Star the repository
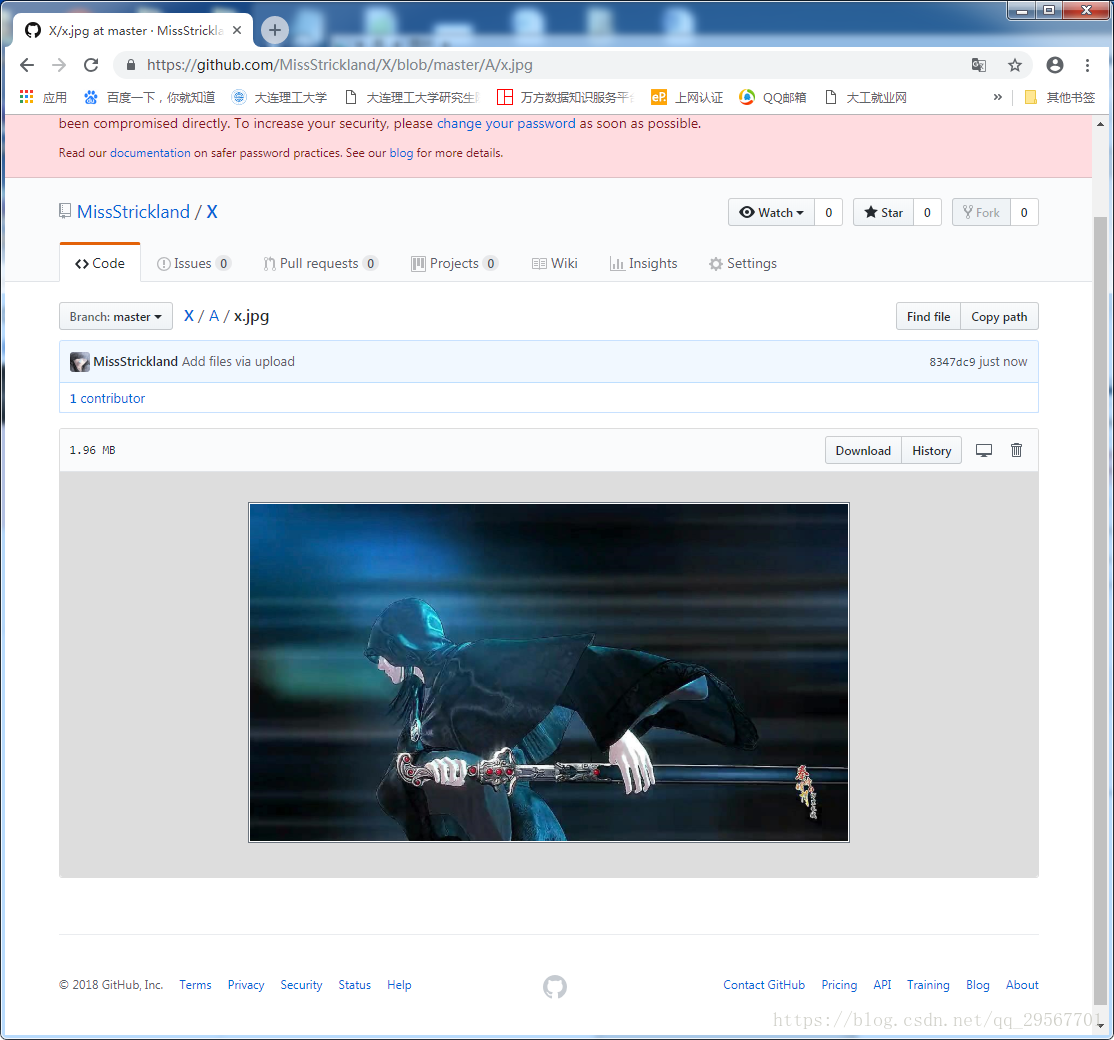The width and height of the screenshot is (1114, 1040). coord(883,212)
